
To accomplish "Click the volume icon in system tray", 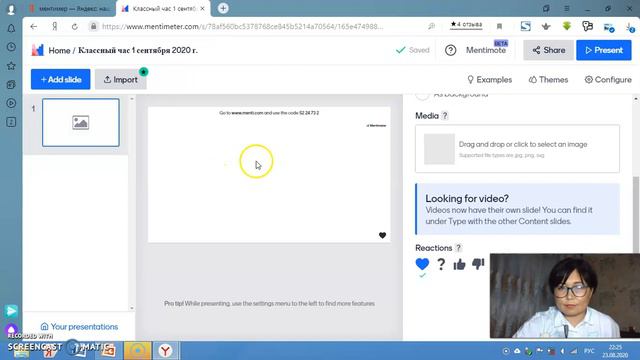I will [562, 351].
